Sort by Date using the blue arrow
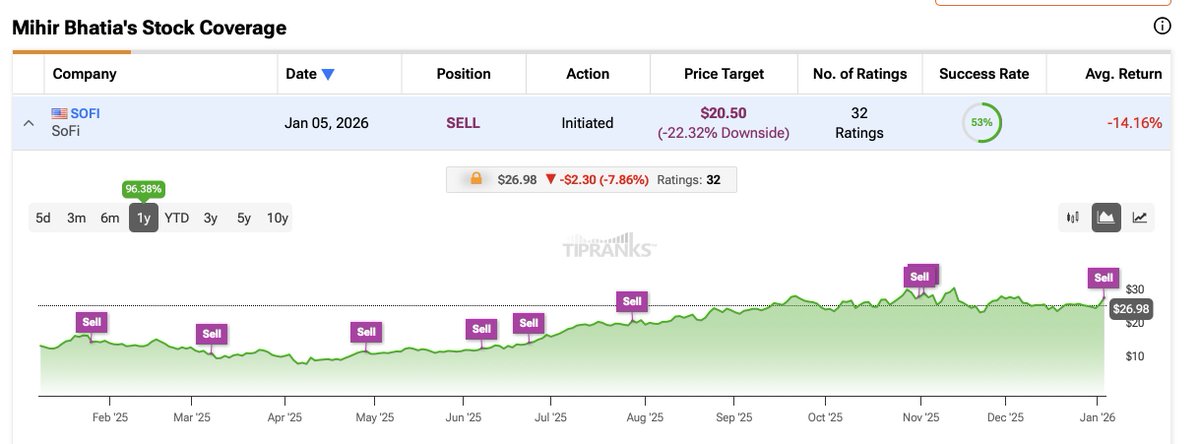This screenshot has width=1200, height=444. pyautogui.click(x=328, y=74)
